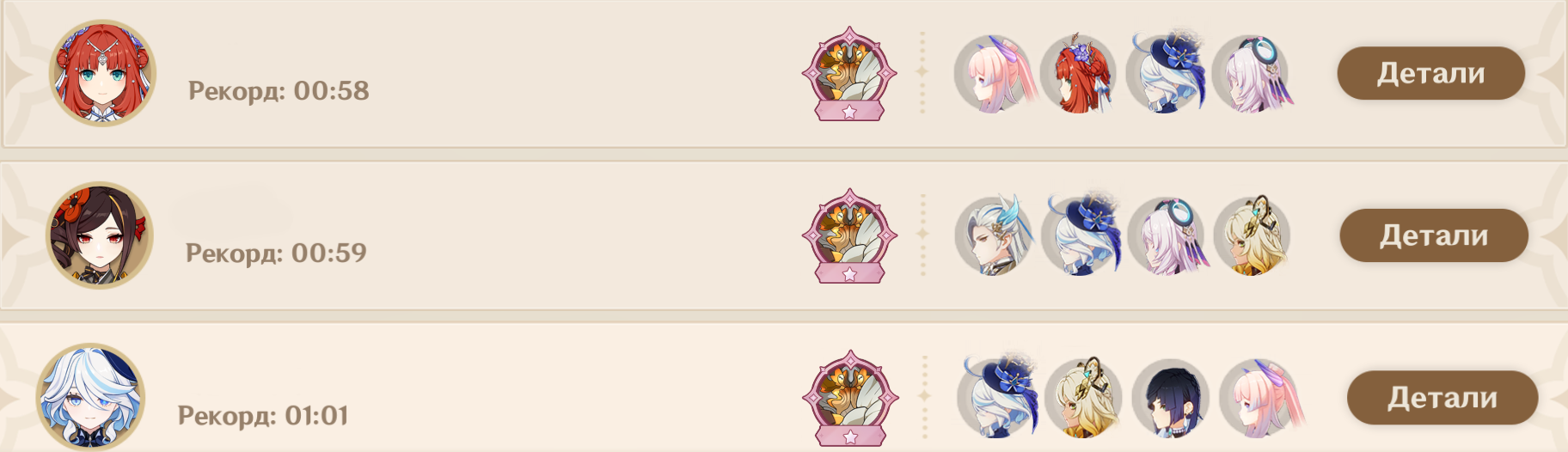Viewport: 1568px width, 452px height.
Task: Click the dark-haired red-eyed avatar in second row
Action: [100, 235]
